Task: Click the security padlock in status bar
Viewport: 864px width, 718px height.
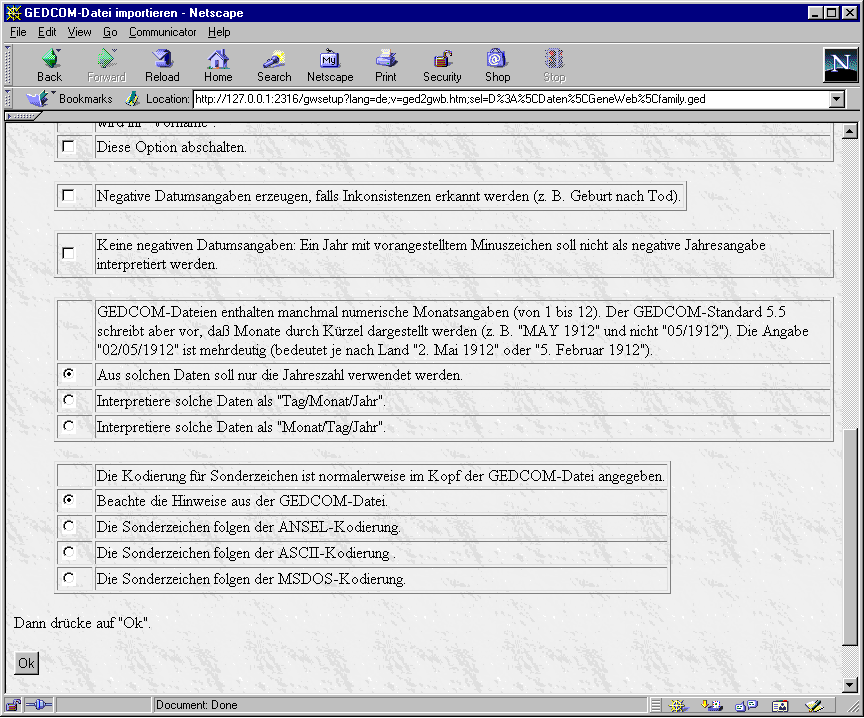Action: click(x=13, y=705)
